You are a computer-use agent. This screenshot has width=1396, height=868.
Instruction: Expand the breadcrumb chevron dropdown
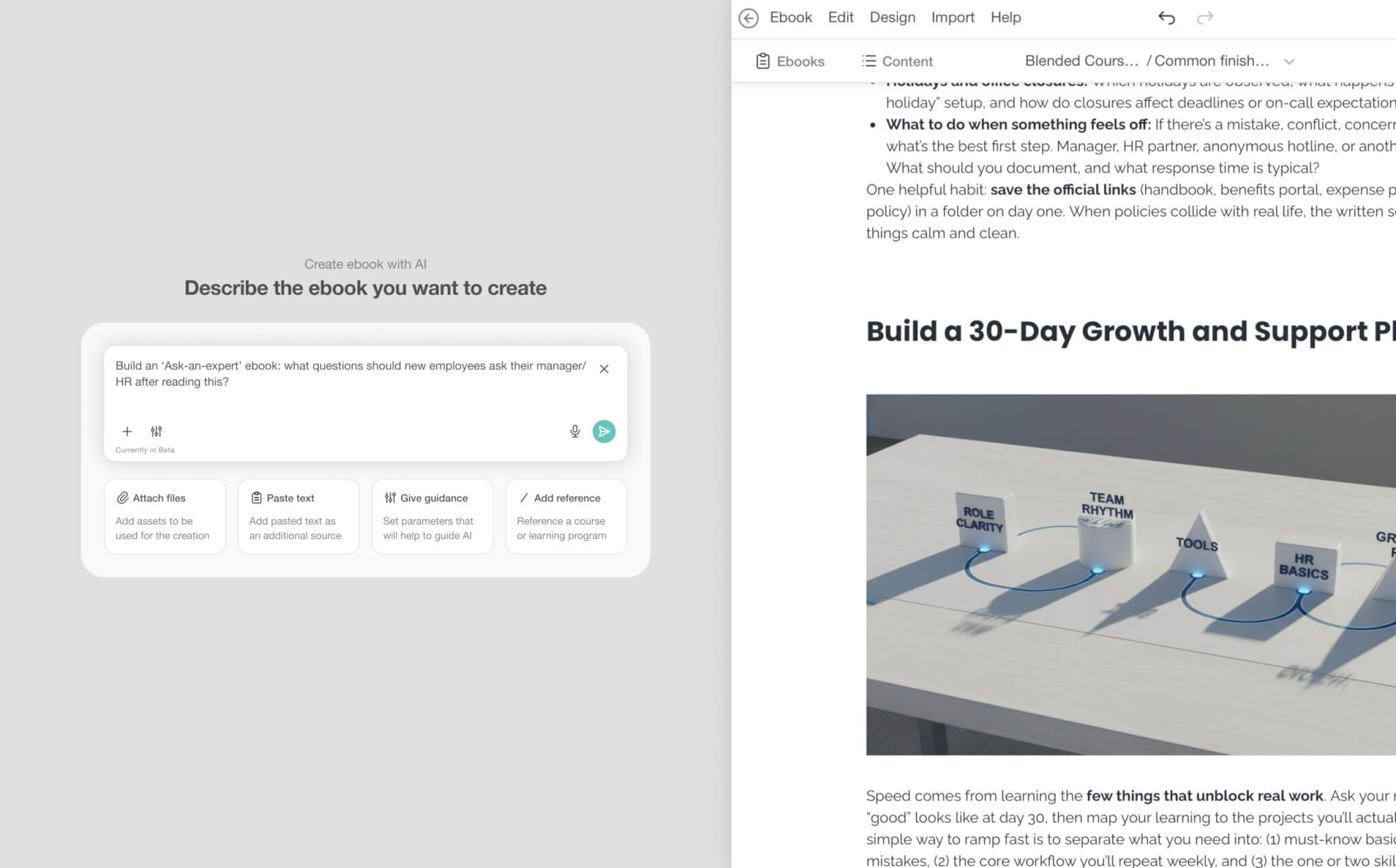pos(1289,61)
